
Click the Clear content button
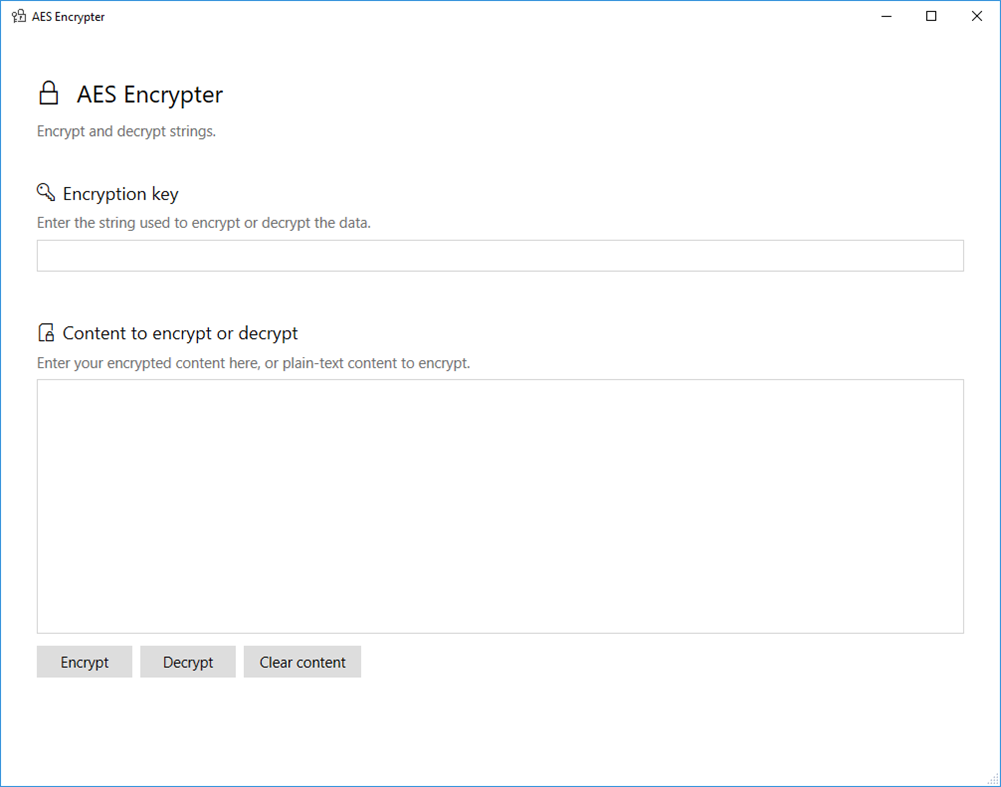pos(302,662)
